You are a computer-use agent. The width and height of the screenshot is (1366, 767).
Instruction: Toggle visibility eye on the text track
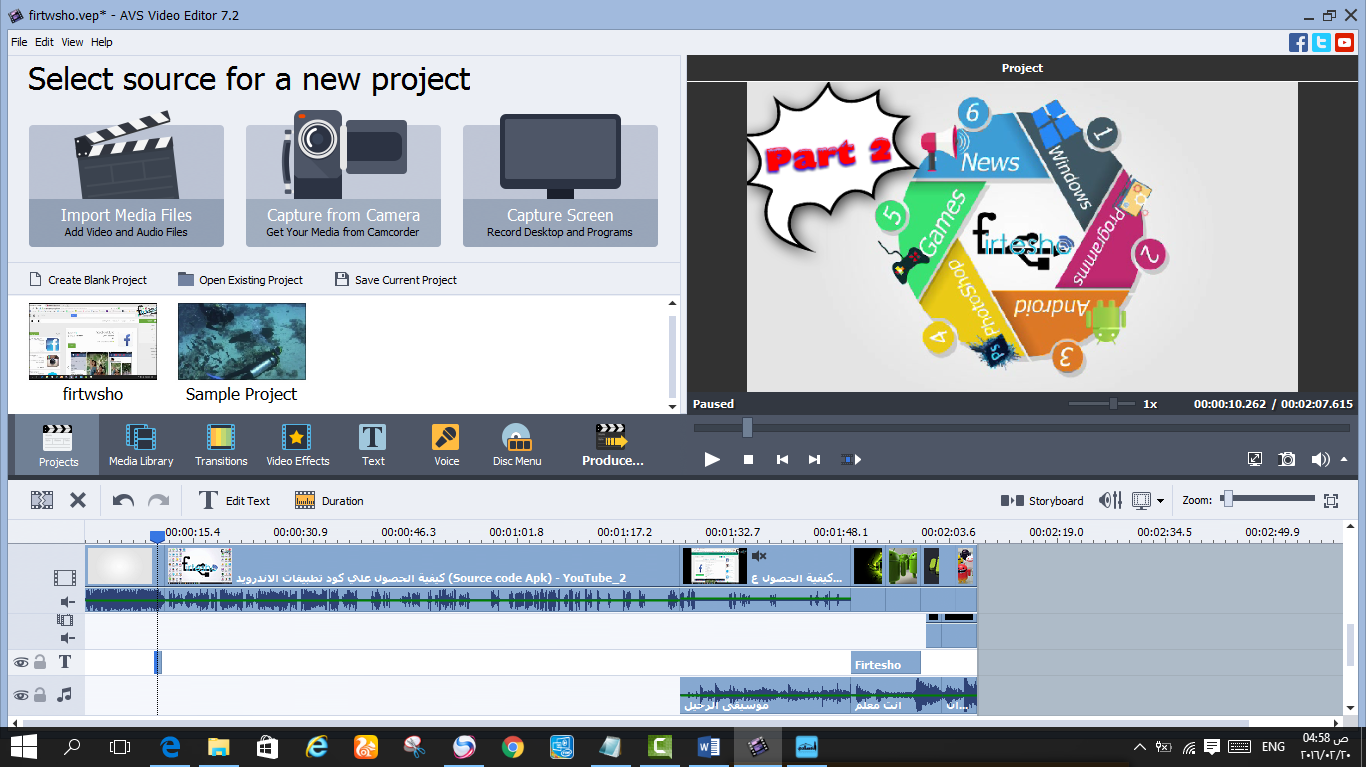20,662
